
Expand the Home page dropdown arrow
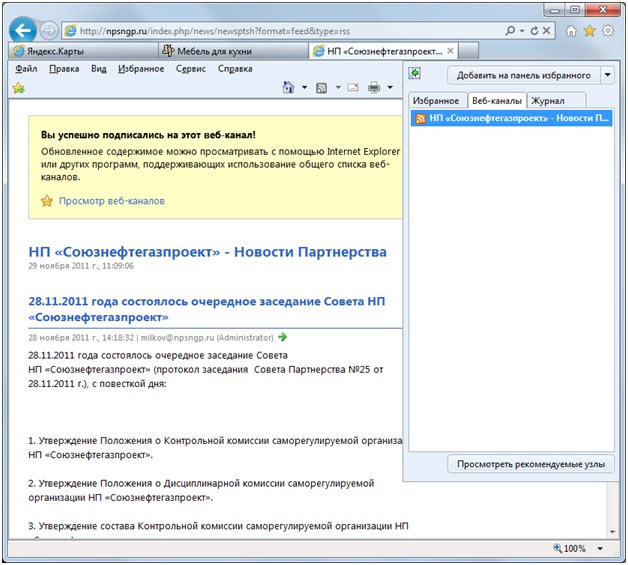(305, 87)
